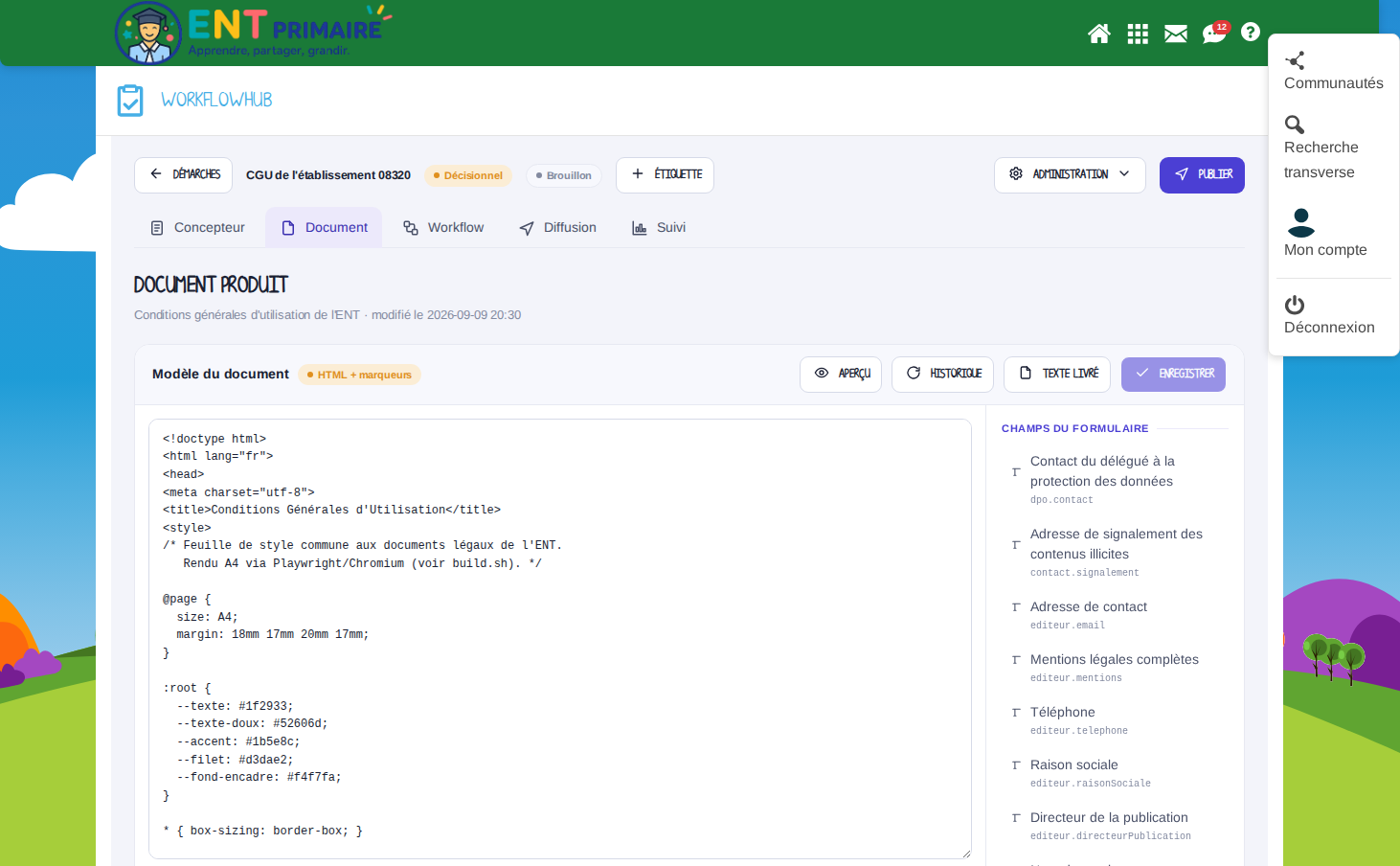
Task: Insert the Adresse de contact field
Action: [x=1115, y=615]
